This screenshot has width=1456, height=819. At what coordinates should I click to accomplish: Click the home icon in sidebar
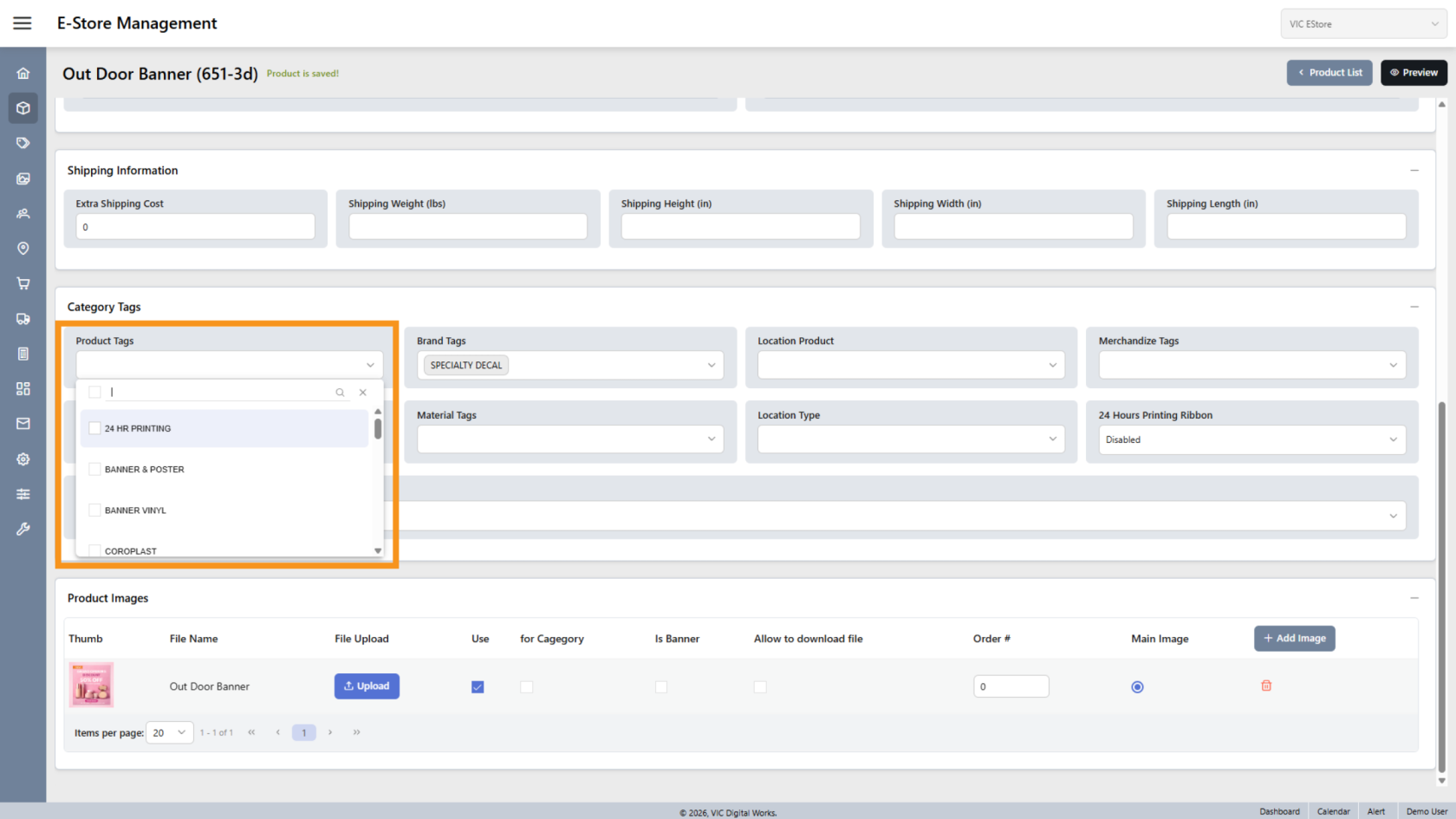23,74
